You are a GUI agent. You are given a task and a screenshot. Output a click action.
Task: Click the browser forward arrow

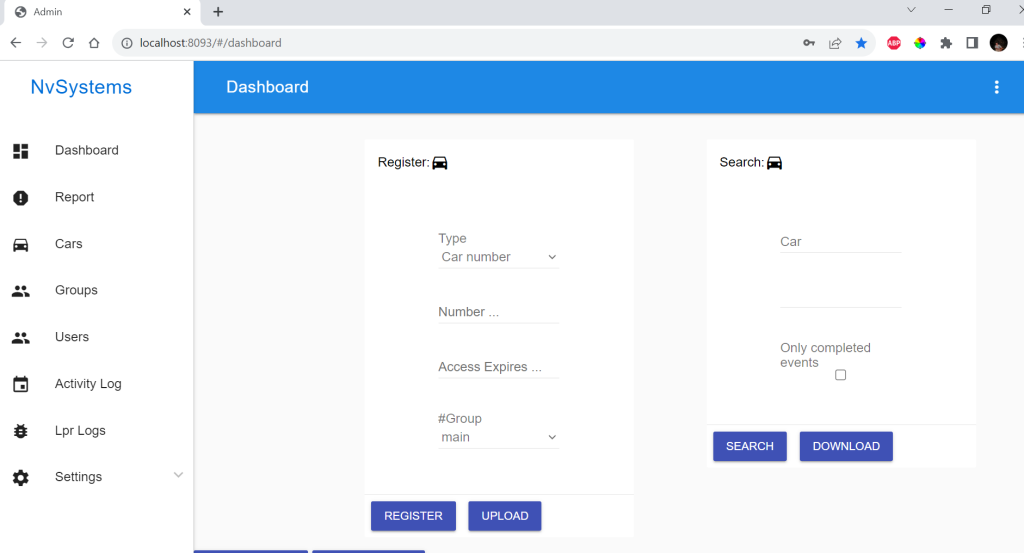(42, 42)
